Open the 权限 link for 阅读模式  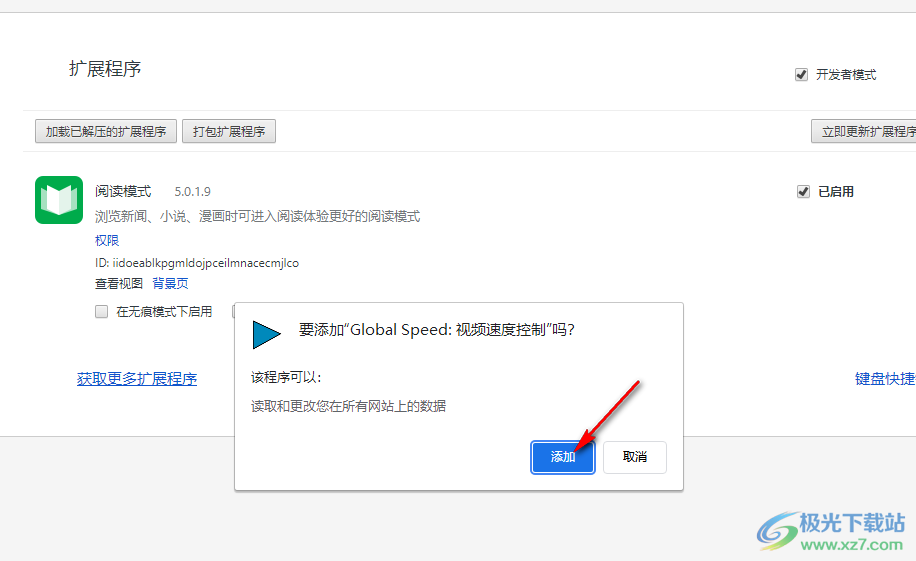(x=107, y=240)
